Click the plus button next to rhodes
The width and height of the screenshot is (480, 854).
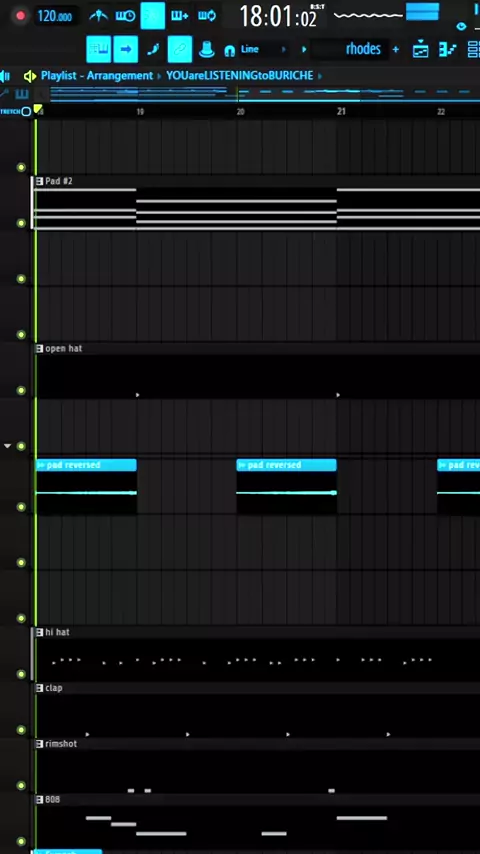tap(396, 50)
